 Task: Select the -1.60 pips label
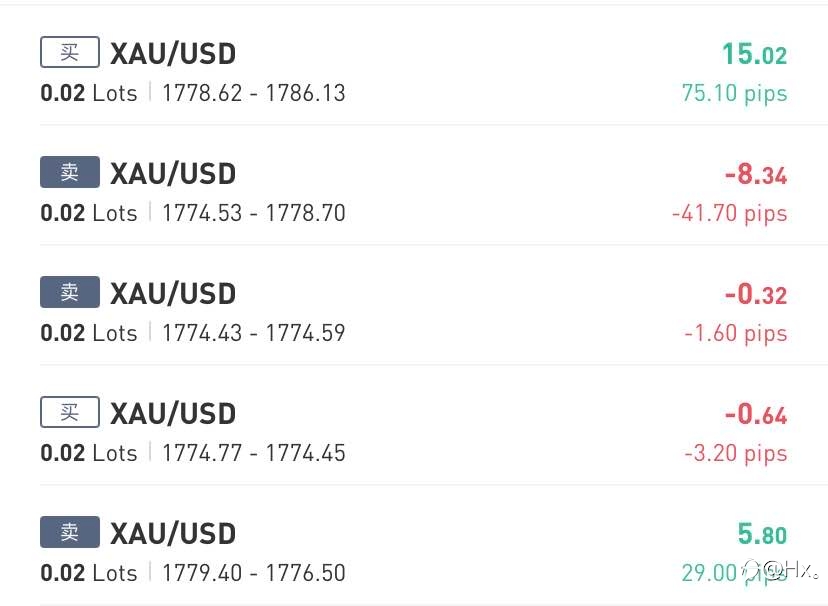tap(736, 334)
